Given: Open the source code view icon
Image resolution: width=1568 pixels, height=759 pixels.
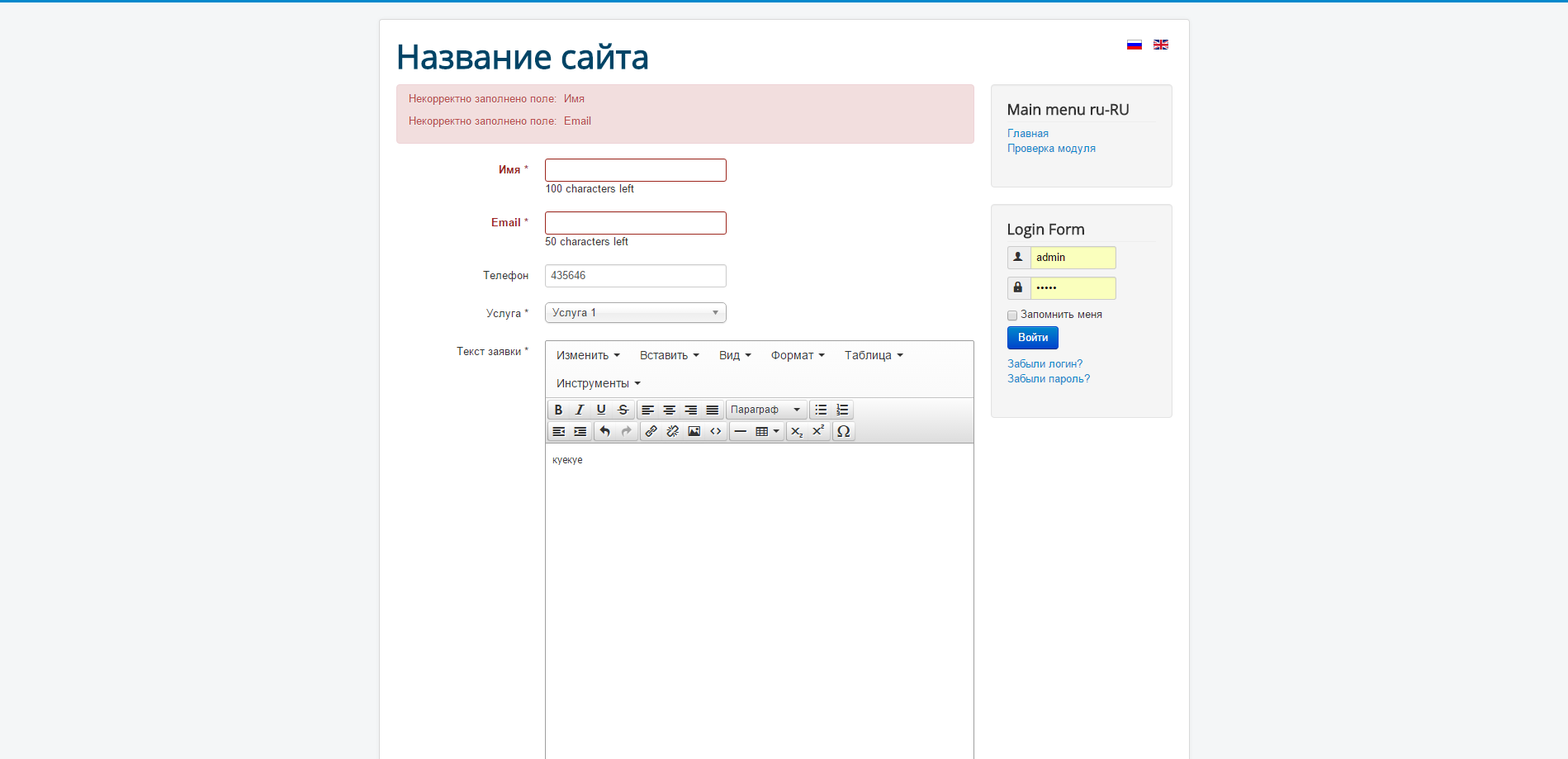Looking at the screenshot, I should (716, 431).
